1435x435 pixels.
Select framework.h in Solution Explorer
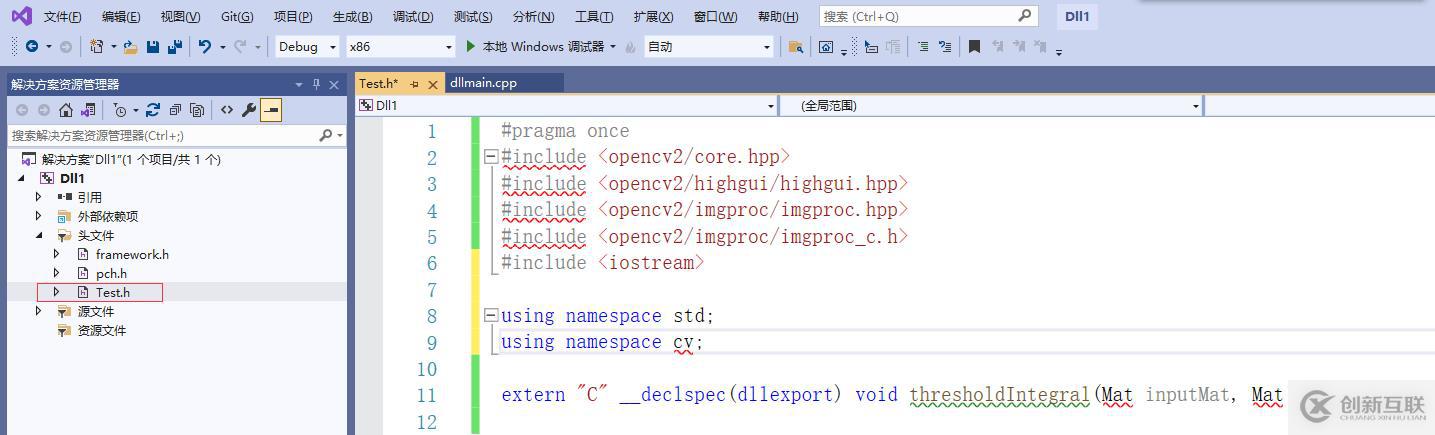coord(132,254)
